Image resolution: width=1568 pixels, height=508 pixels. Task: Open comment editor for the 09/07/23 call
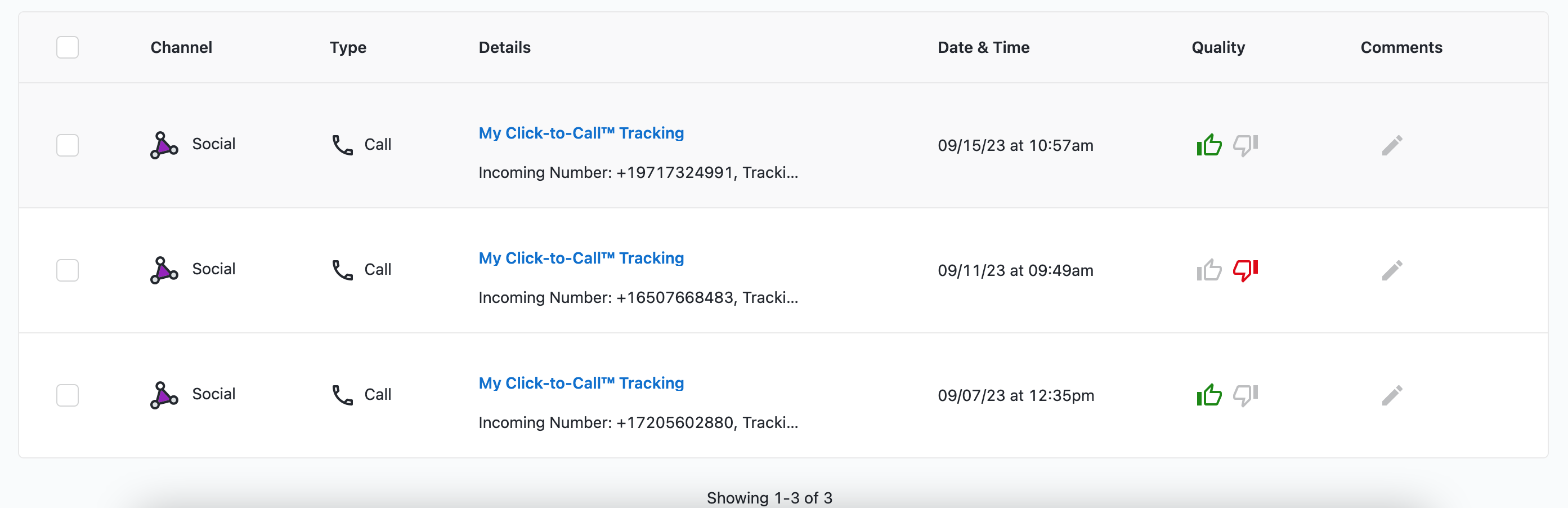click(x=1392, y=395)
